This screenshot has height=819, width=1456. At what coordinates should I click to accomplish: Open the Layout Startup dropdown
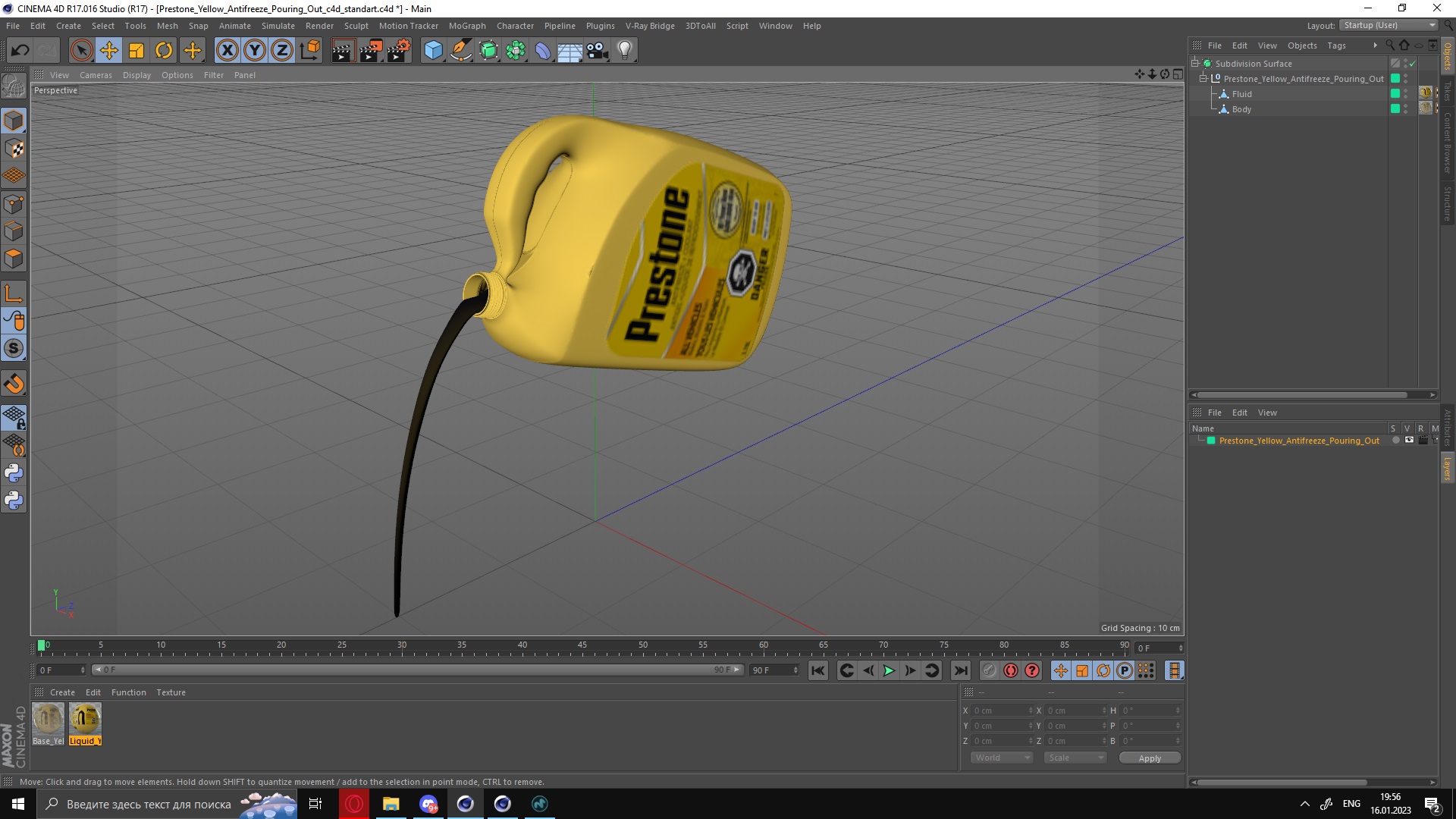click(x=1390, y=25)
